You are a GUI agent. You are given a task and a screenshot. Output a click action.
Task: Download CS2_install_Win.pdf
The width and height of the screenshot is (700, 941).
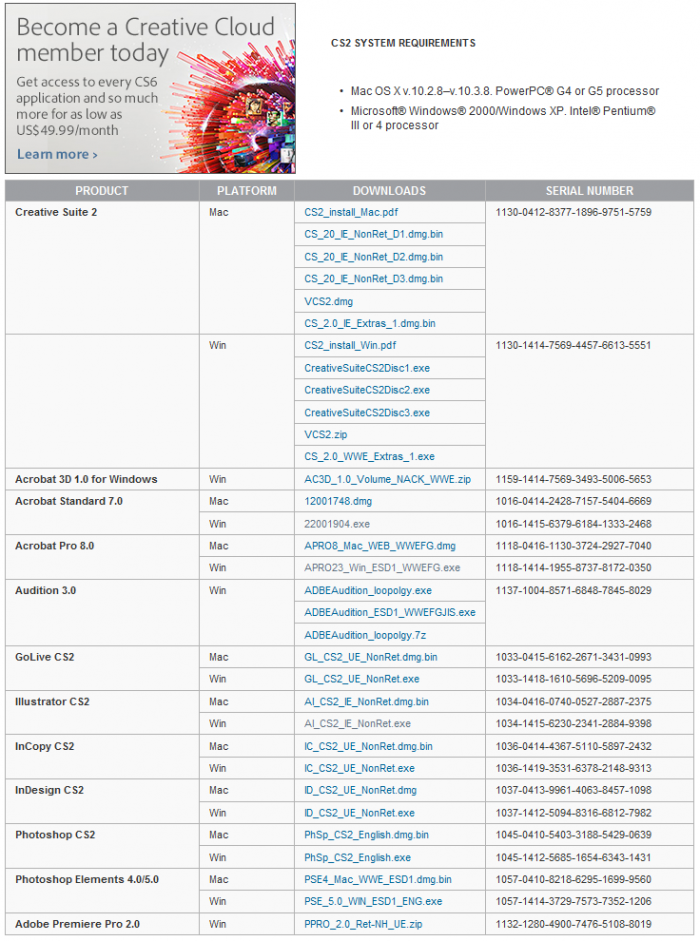click(x=350, y=345)
